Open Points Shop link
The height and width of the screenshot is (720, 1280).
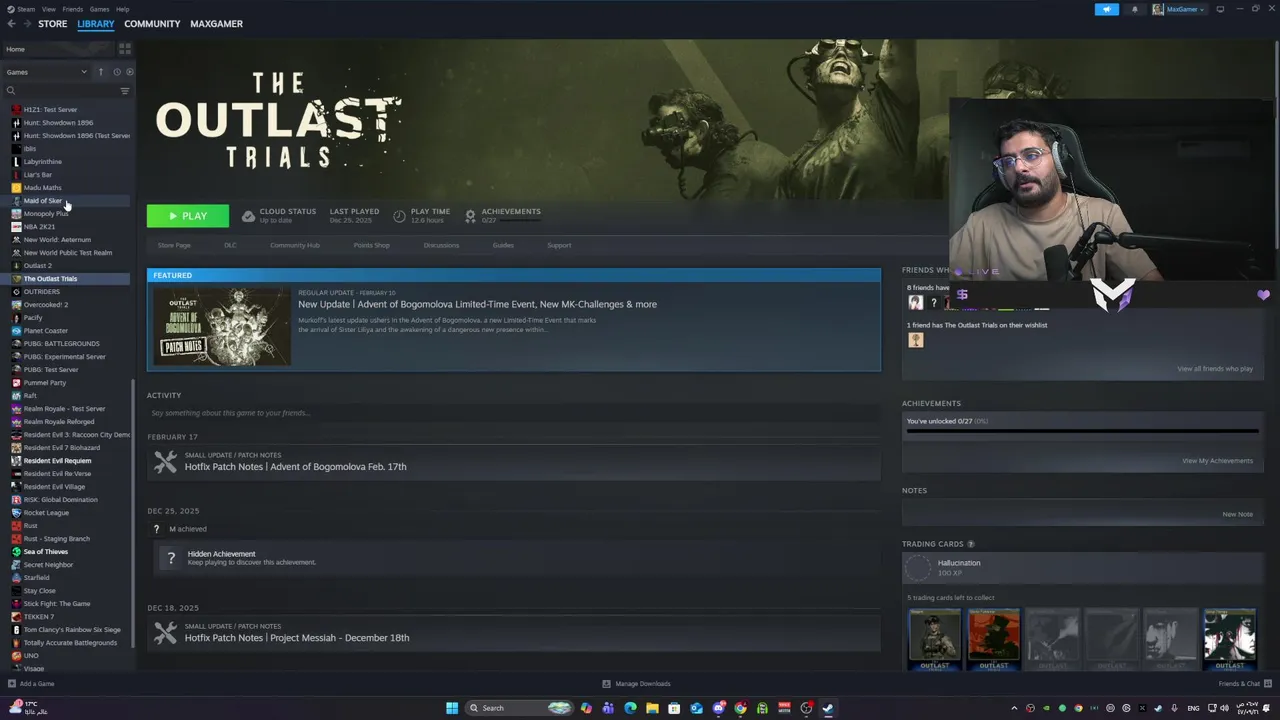pyautogui.click(x=371, y=245)
